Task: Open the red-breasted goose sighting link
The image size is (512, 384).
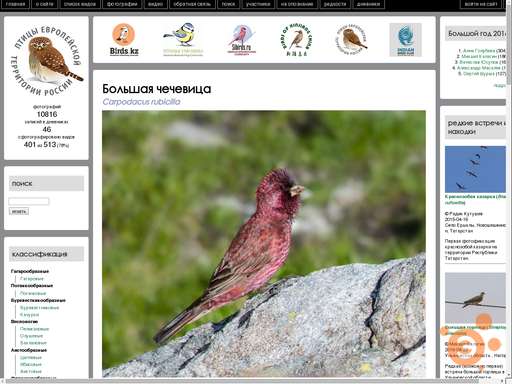Action: point(475,199)
